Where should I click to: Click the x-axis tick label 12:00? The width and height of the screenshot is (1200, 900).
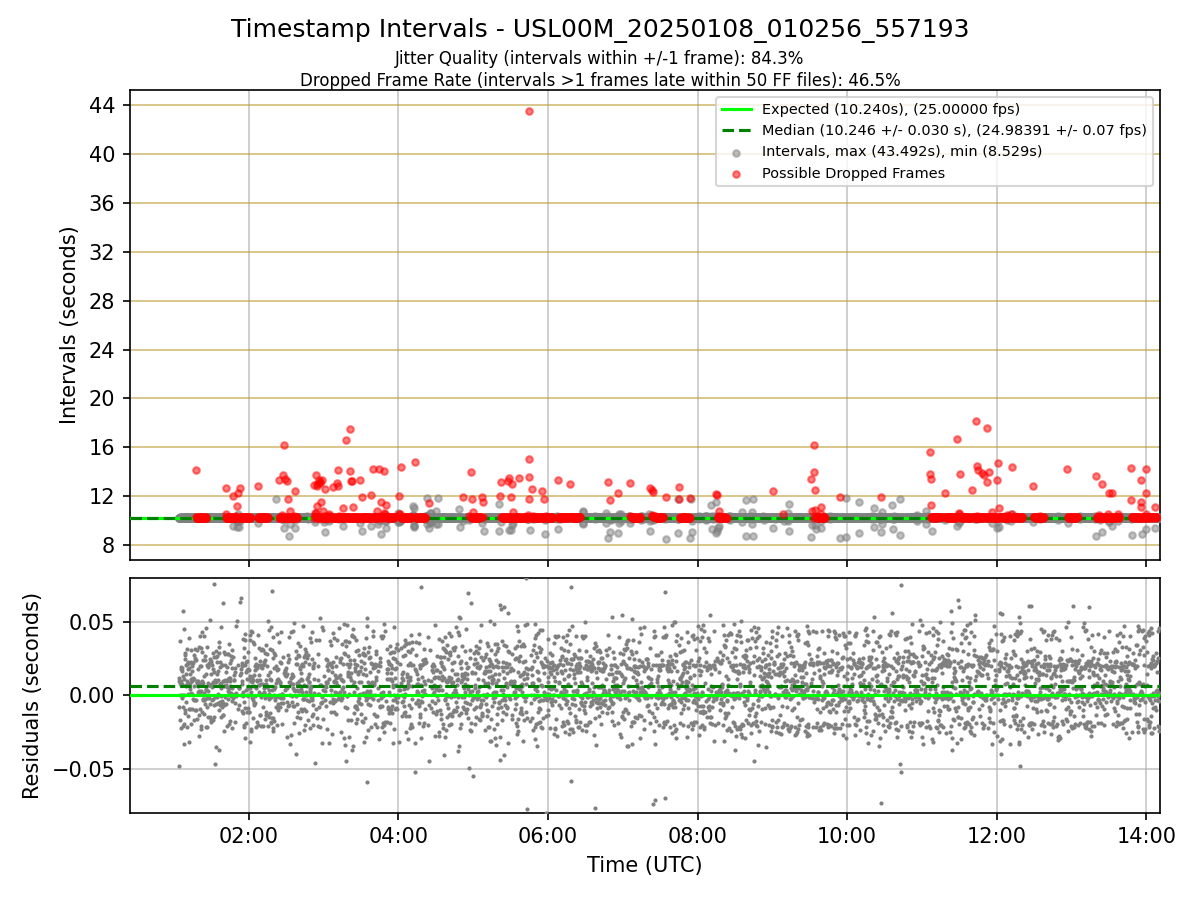[x=996, y=834]
